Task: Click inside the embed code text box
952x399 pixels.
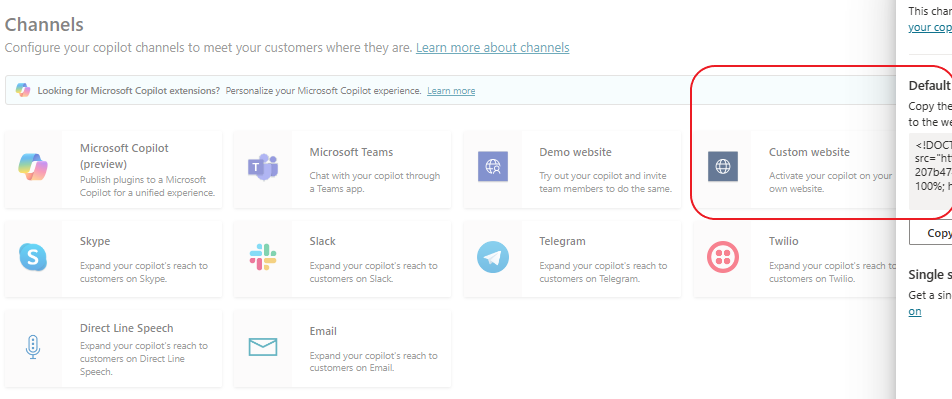Action: [x=931, y=171]
